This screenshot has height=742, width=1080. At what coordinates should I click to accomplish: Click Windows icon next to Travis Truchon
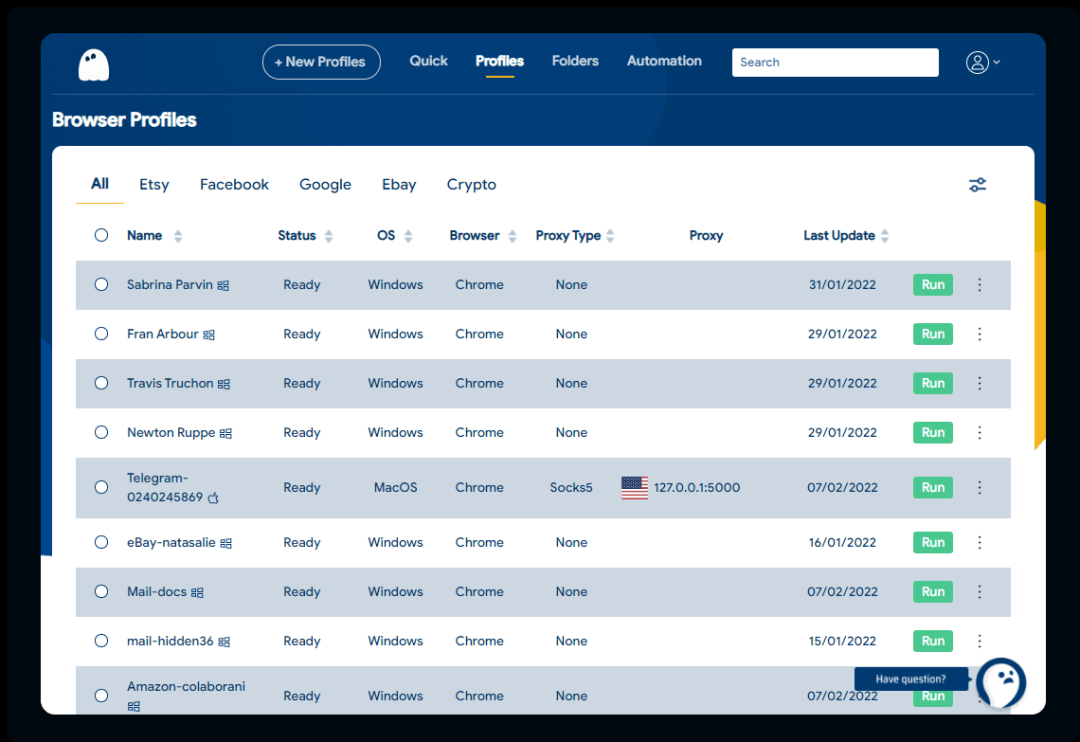click(x=224, y=384)
